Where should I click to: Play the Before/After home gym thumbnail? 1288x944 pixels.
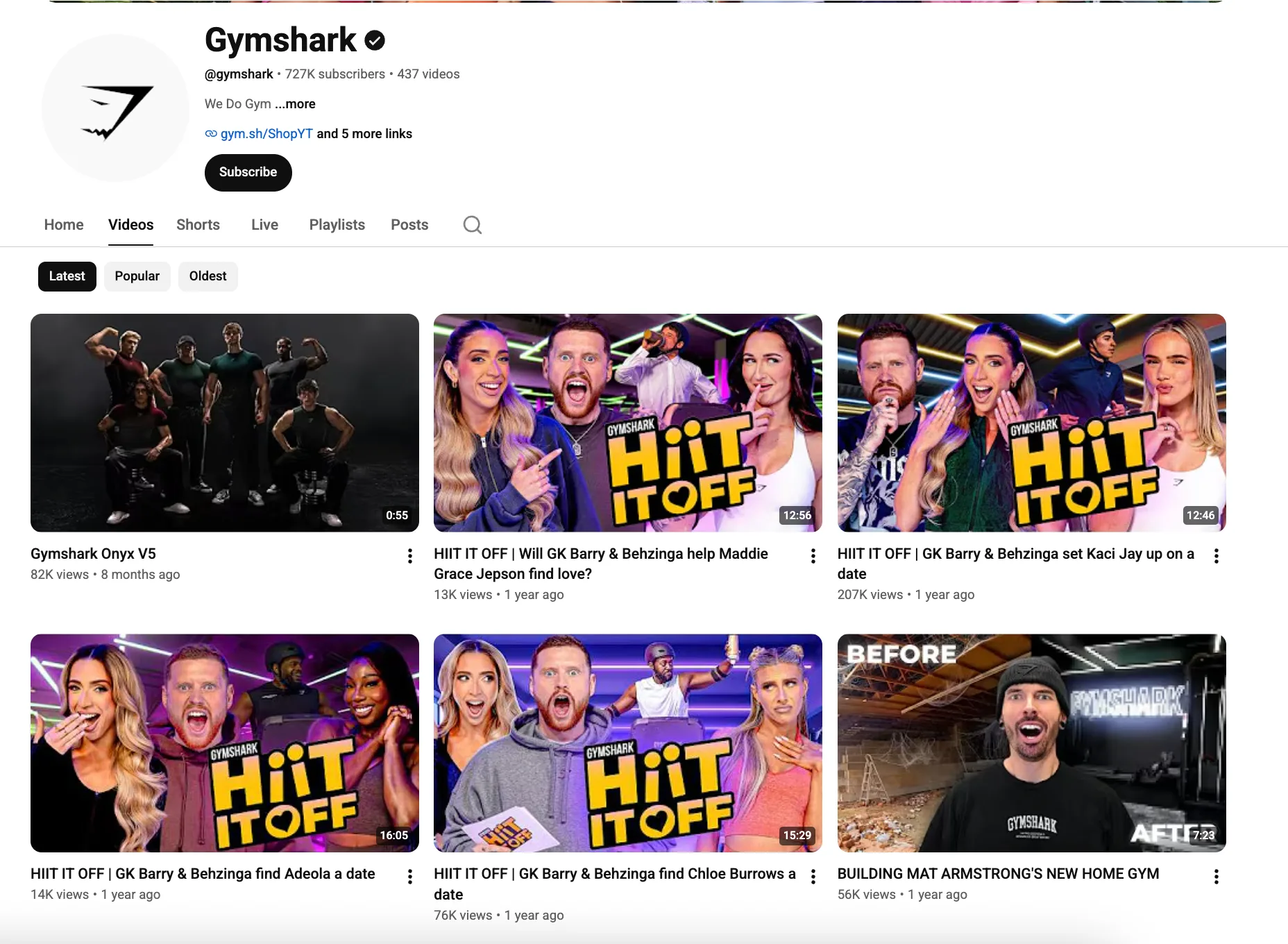1032,743
